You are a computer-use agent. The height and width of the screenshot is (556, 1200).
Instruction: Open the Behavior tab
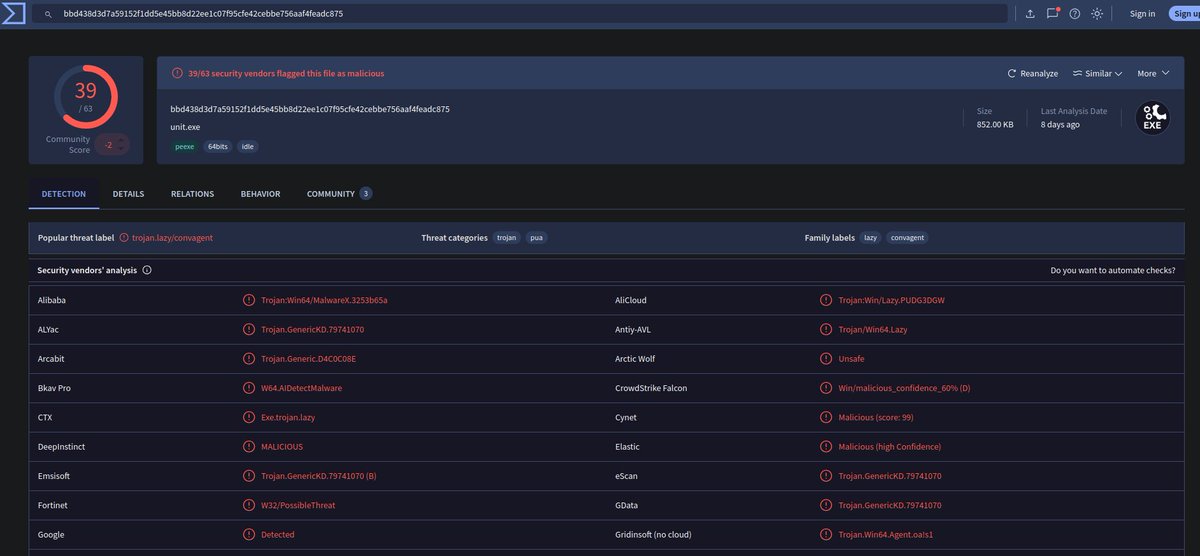(260, 194)
